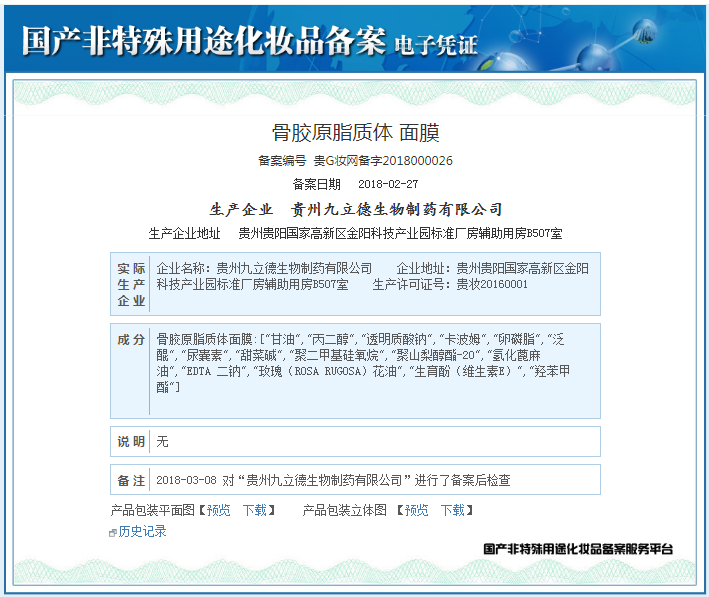The height and width of the screenshot is (597, 709).
Task: Click the 备注 entry dated 2018-03-08
Action: tap(333, 480)
